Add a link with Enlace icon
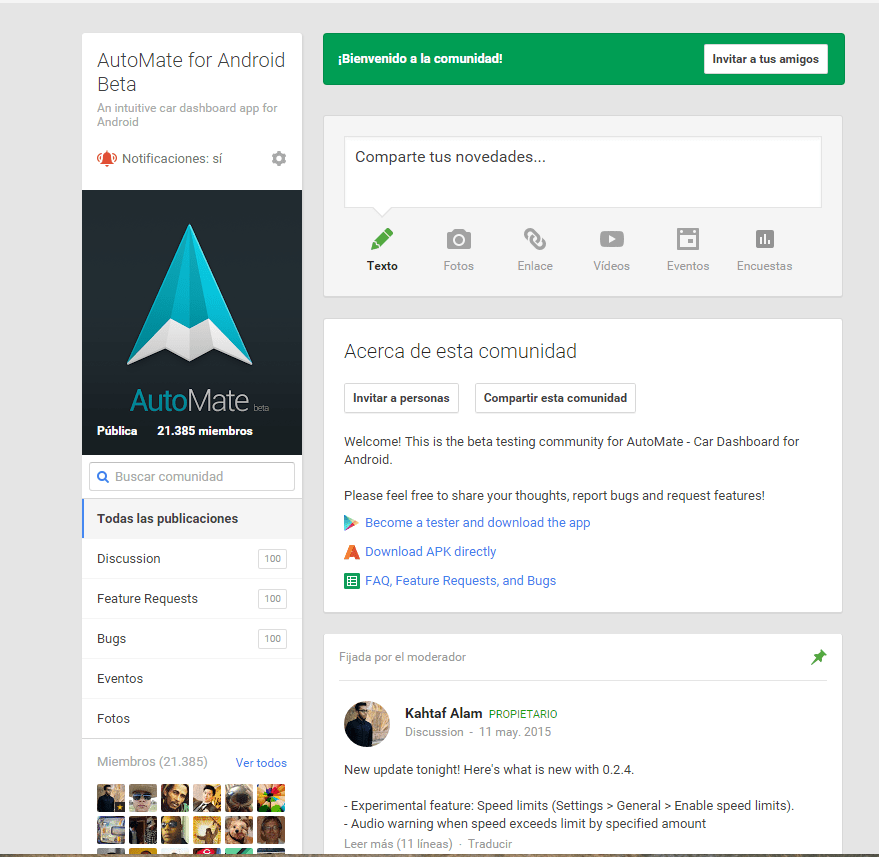Image resolution: width=879 pixels, height=857 pixels. 535,239
